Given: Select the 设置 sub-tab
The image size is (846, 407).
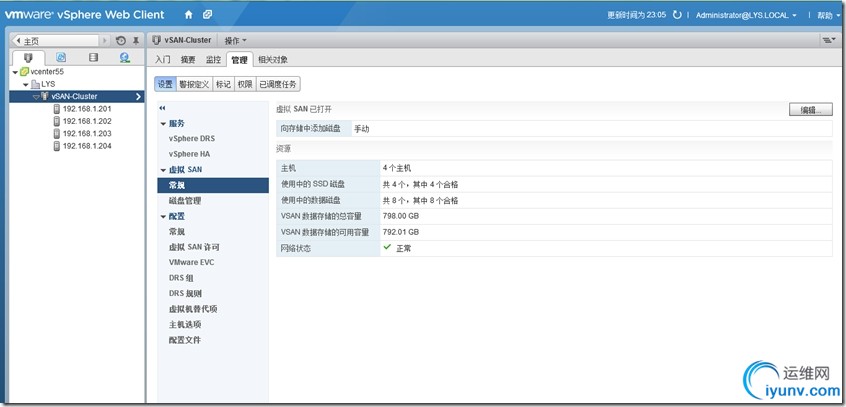Looking at the screenshot, I should click(x=165, y=84).
